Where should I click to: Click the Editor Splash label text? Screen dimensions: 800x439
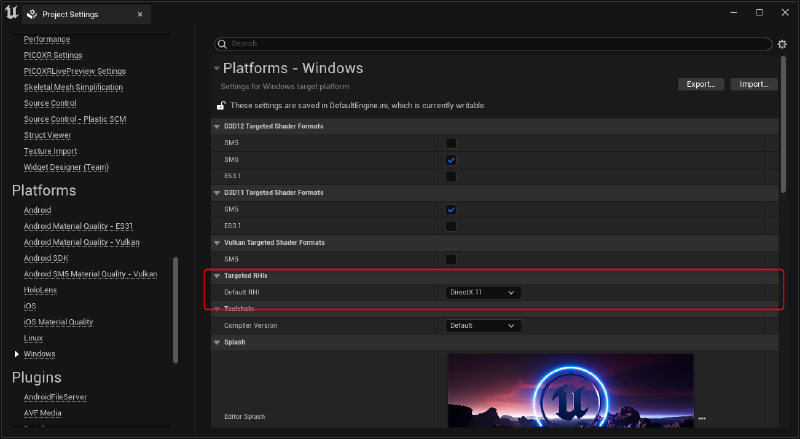[x=244, y=417]
